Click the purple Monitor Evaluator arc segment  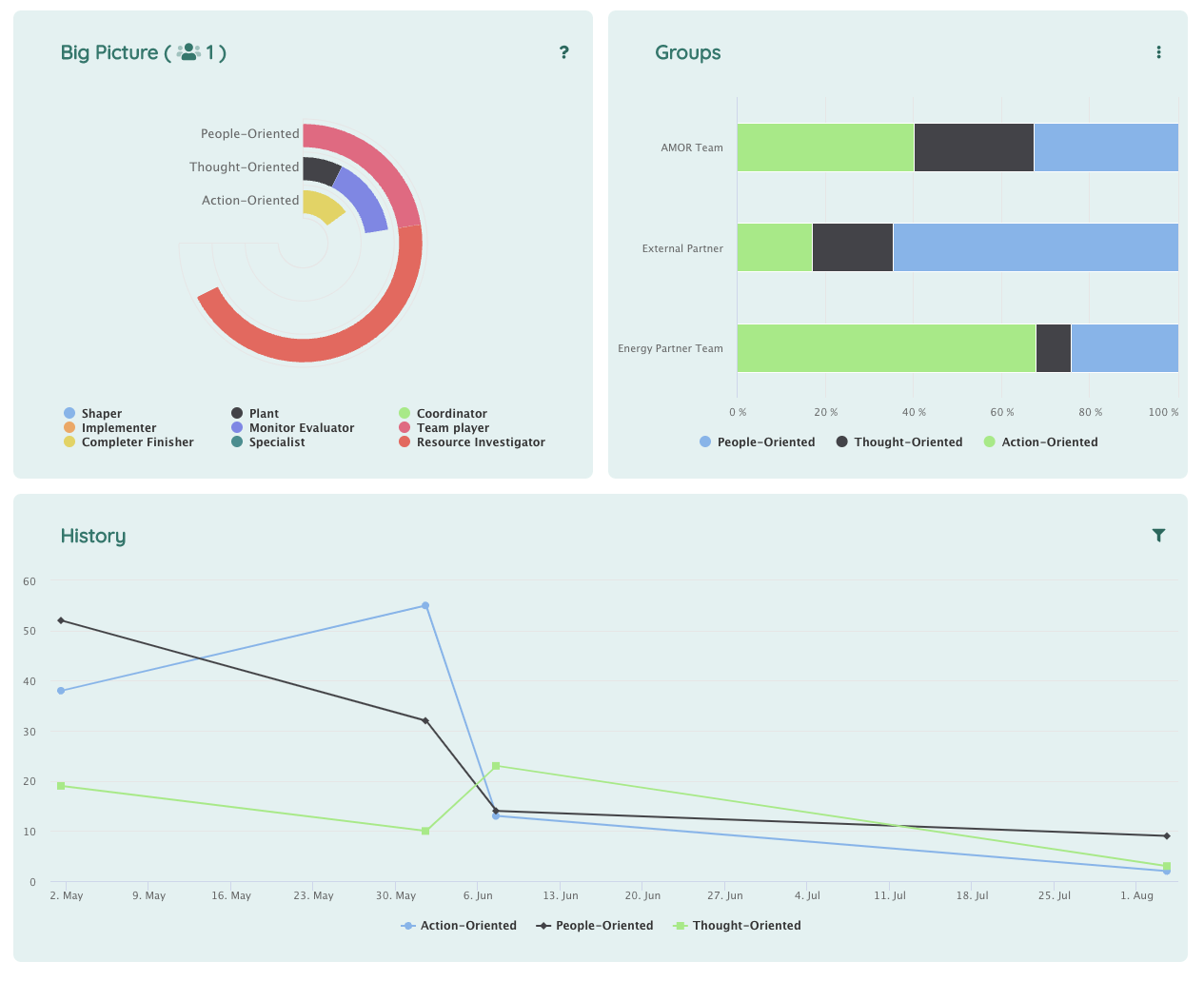(x=365, y=198)
